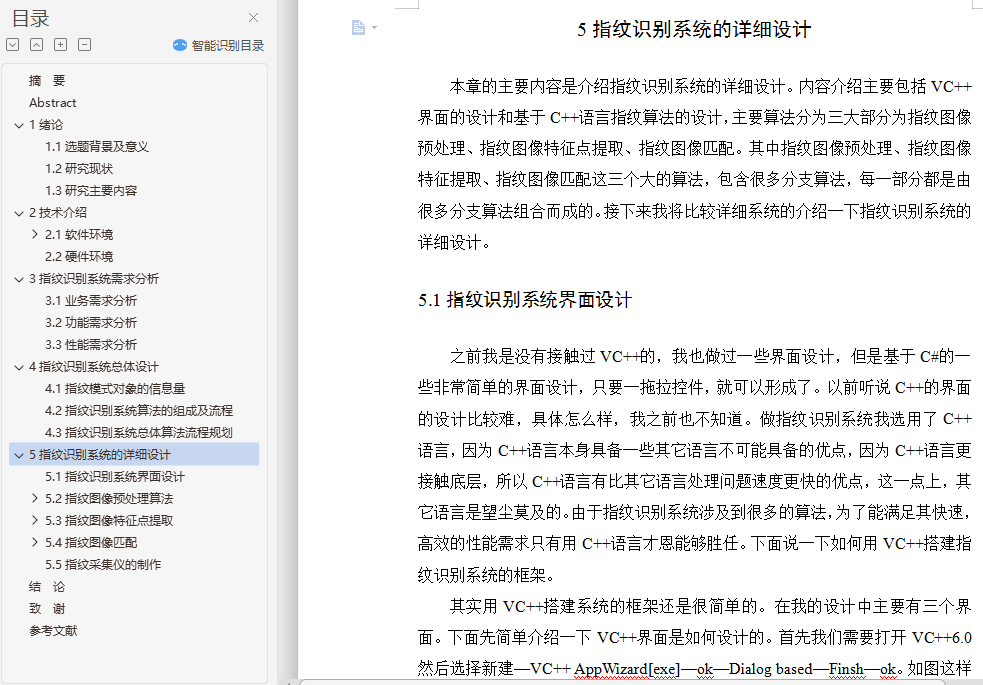983x685 pixels.
Task: Click the text Dialog based in document
Action: [x=770, y=669]
